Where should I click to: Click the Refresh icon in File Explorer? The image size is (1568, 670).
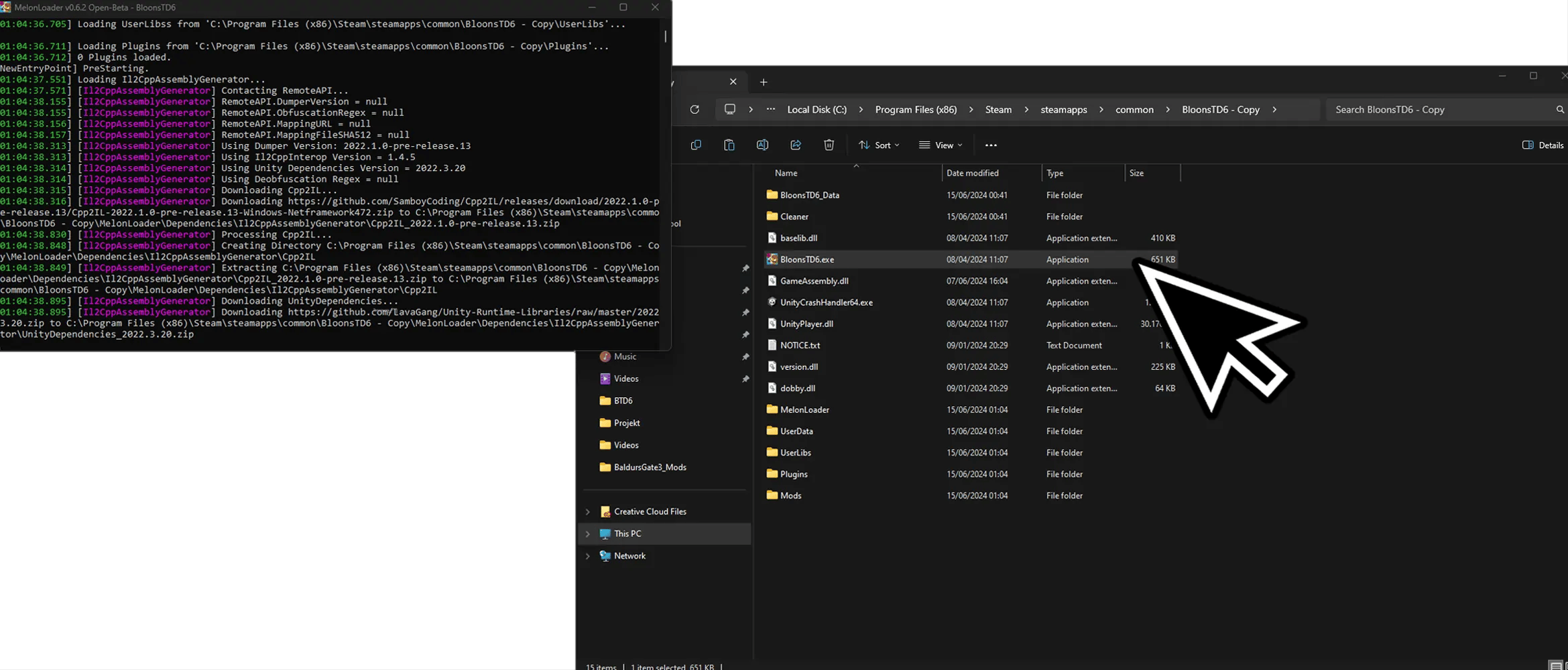click(x=695, y=109)
